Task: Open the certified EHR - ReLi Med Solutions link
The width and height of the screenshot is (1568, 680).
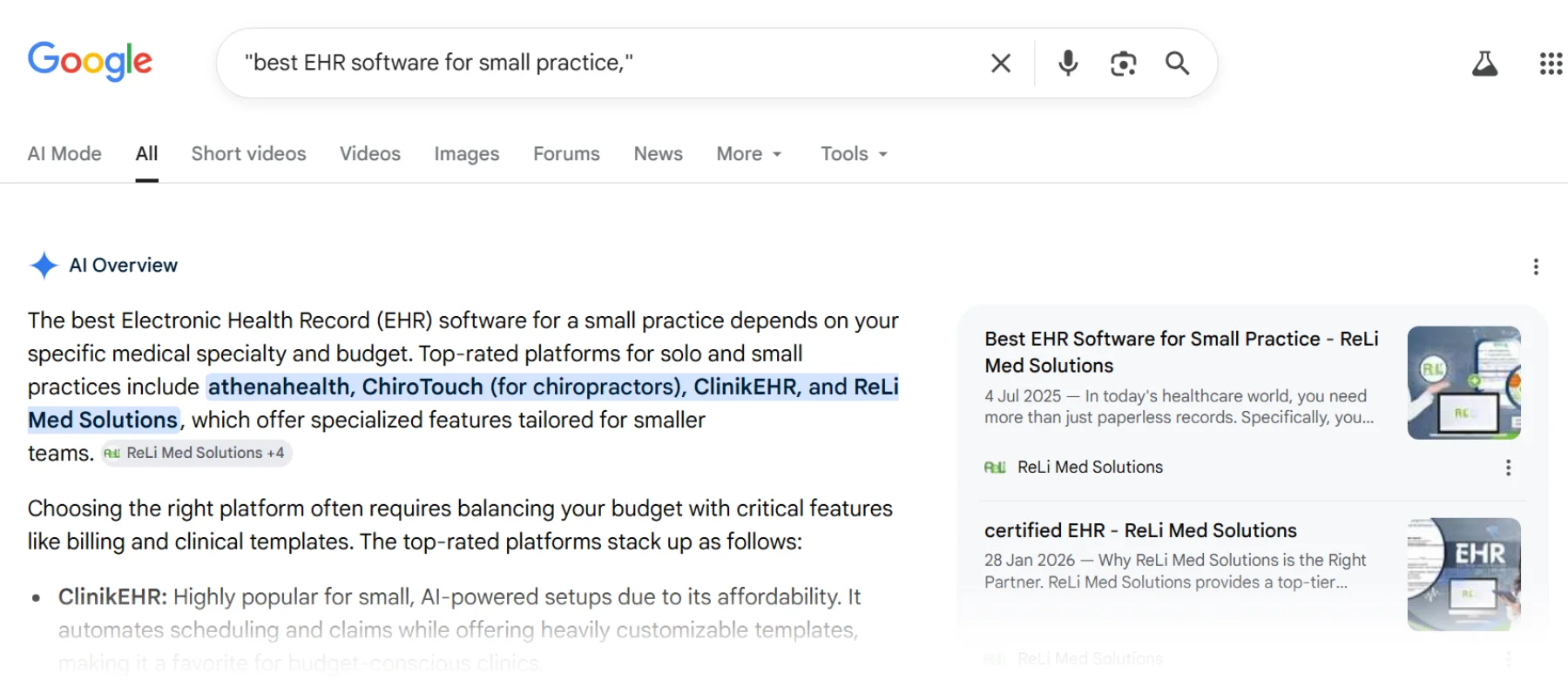Action: pyautogui.click(x=1140, y=530)
